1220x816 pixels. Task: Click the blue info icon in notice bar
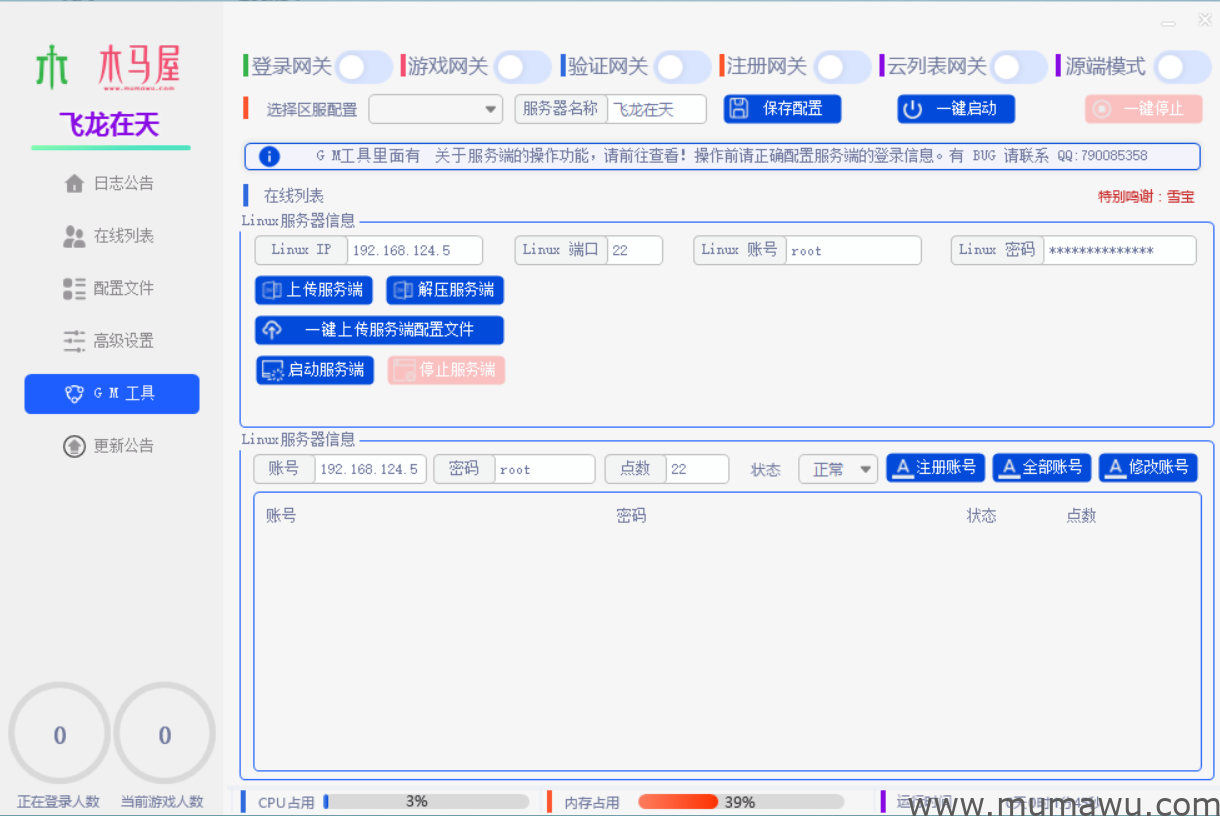(268, 155)
